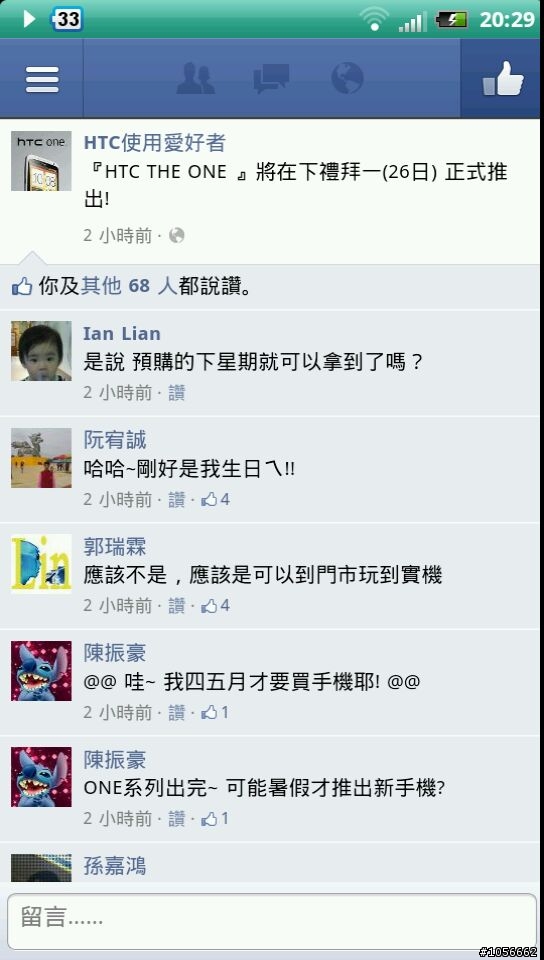View the other 68 people who liked

pyautogui.click(x=129, y=286)
